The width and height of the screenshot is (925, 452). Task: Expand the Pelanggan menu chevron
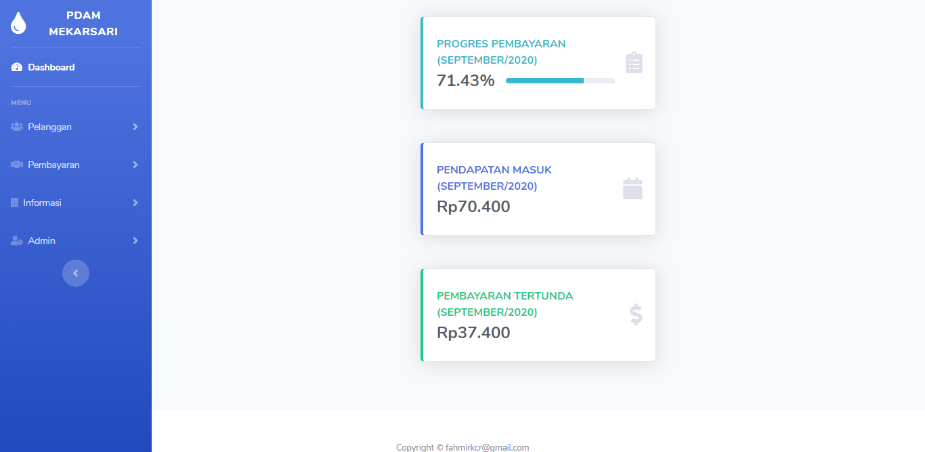click(x=135, y=127)
